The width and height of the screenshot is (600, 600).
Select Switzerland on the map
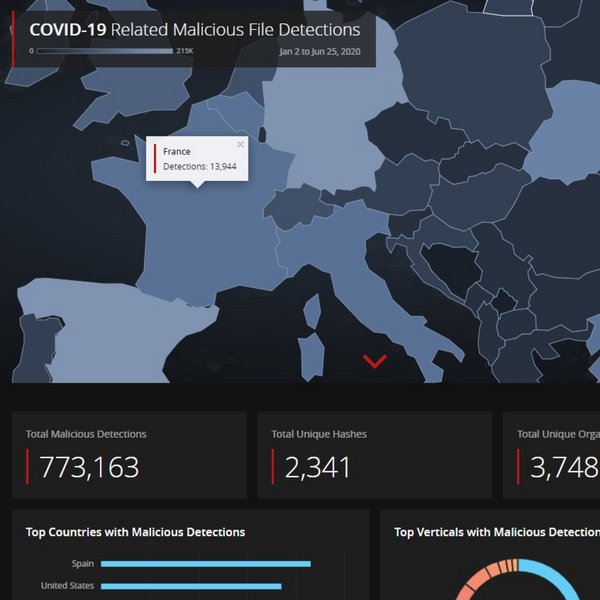[x=297, y=209]
